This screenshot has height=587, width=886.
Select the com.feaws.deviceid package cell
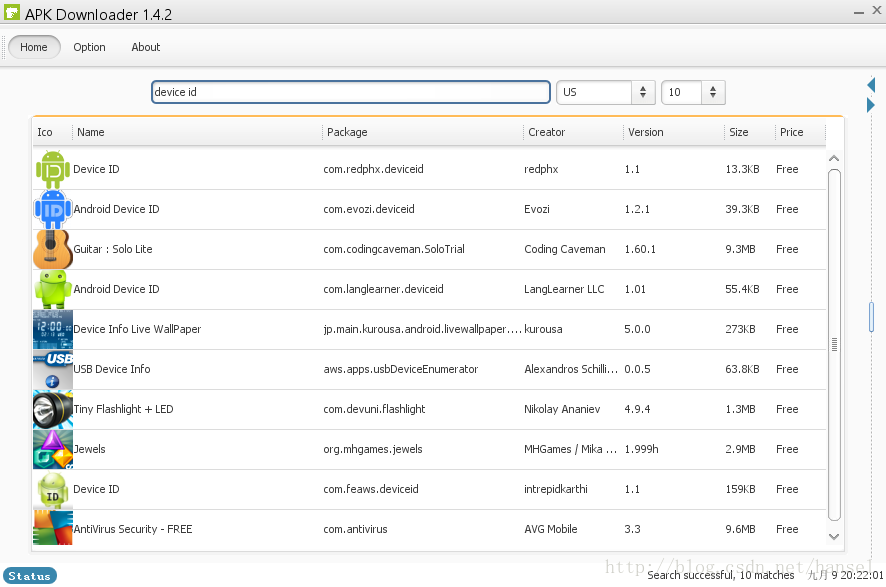click(371, 489)
